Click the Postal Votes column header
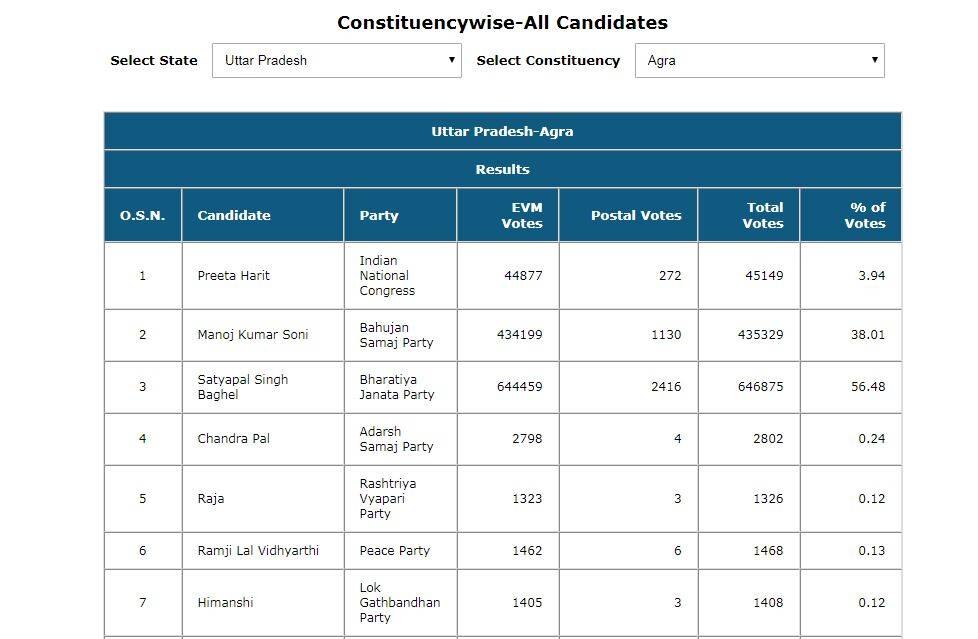978x639 pixels. pos(636,215)
